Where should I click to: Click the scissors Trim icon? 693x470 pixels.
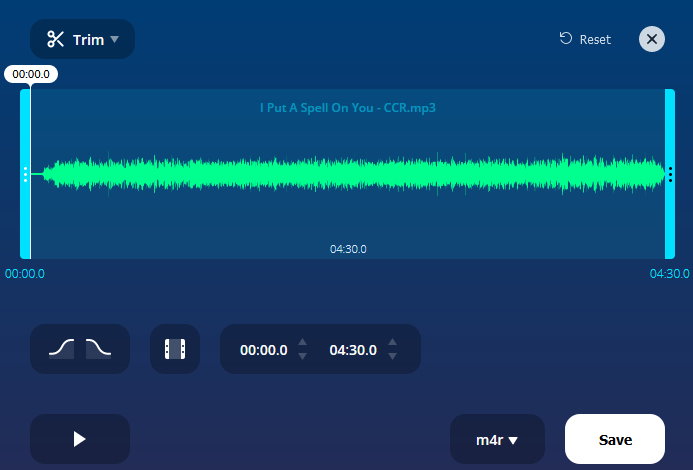(56, 39)
